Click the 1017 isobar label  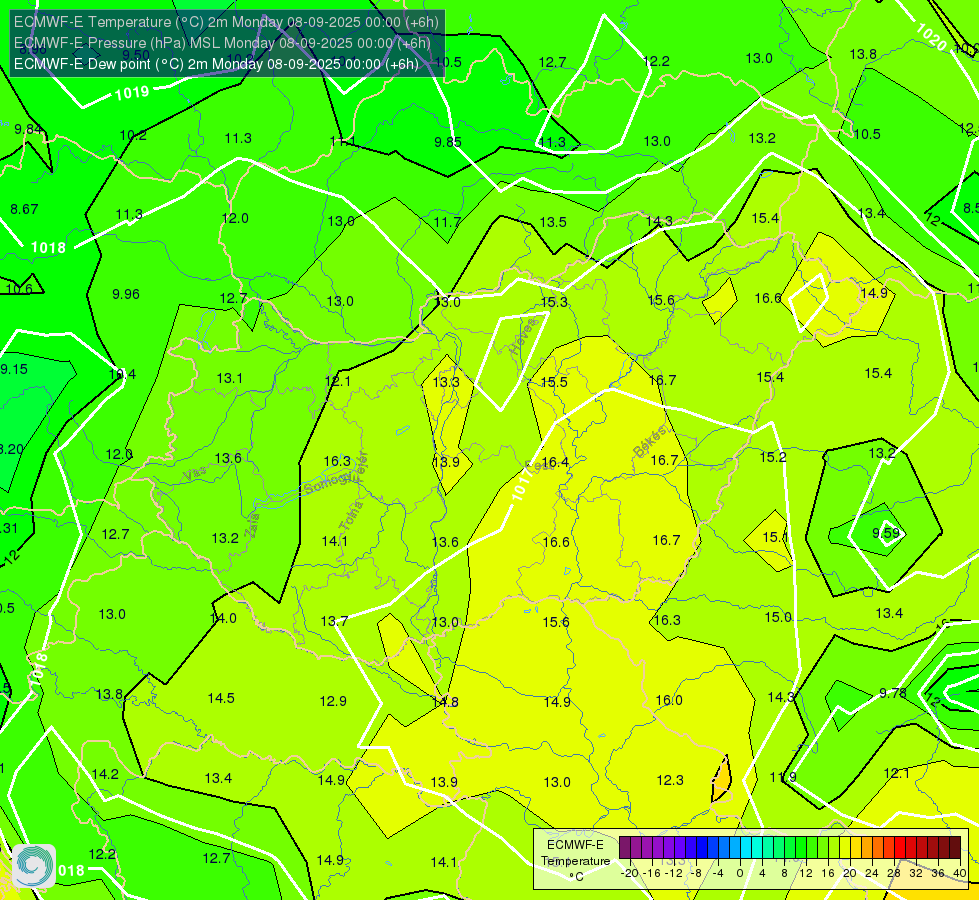pos(521,485)
